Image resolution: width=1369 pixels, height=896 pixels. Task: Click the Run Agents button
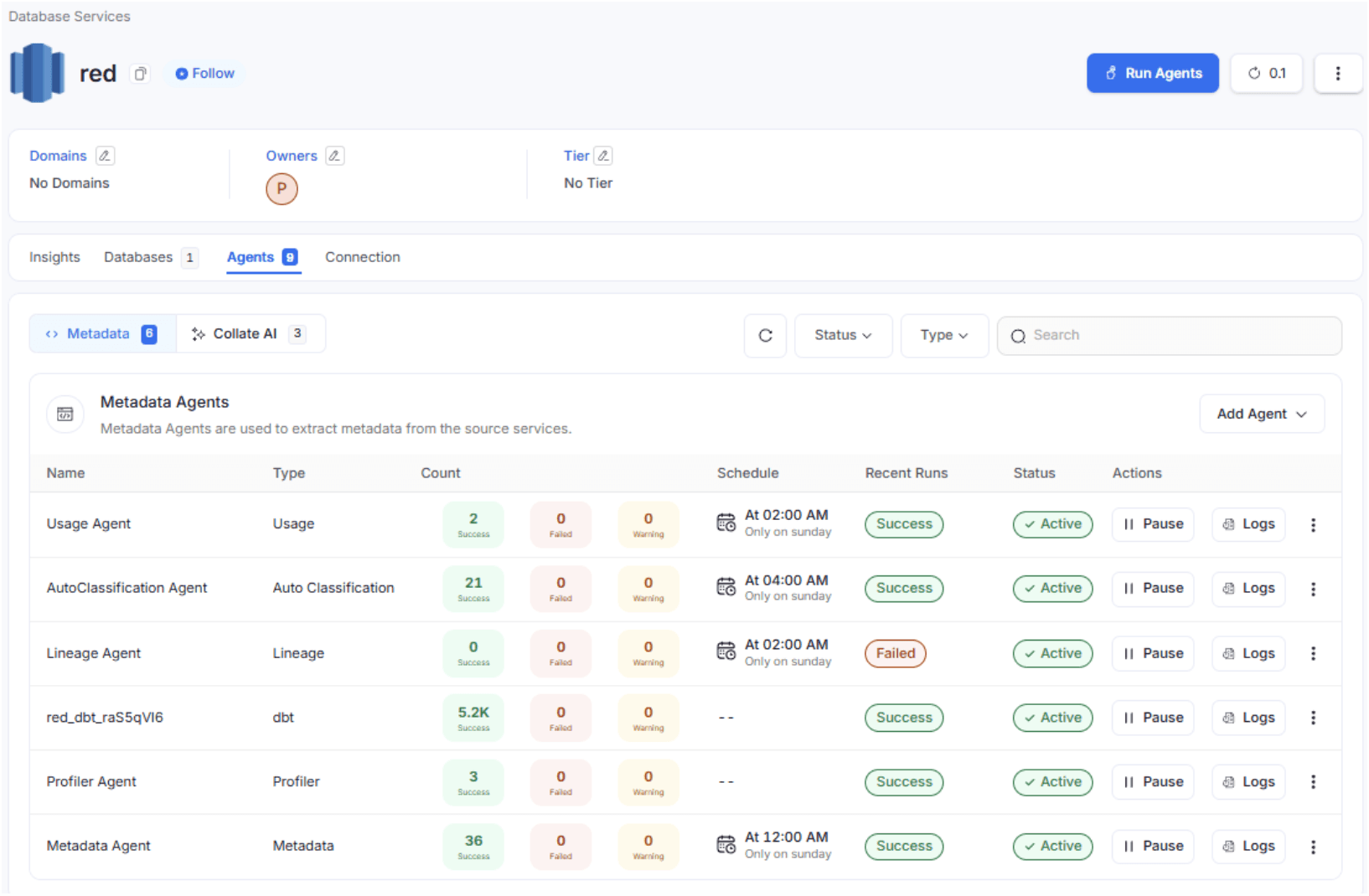point(1152,74)
